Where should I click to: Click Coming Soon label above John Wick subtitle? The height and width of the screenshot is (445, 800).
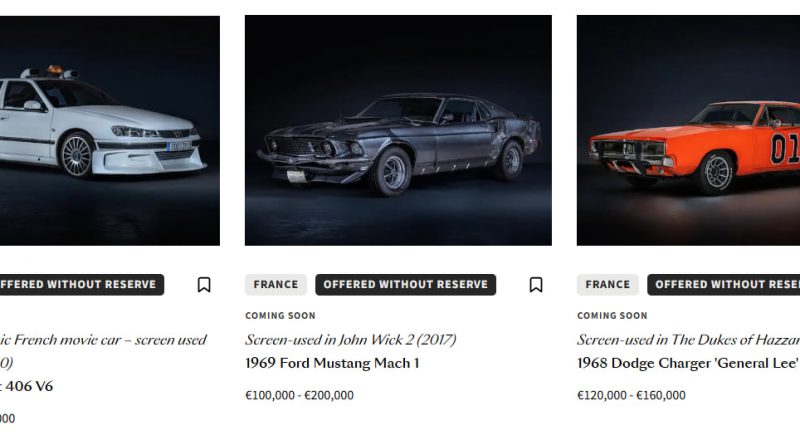click(x=280, y=316)
